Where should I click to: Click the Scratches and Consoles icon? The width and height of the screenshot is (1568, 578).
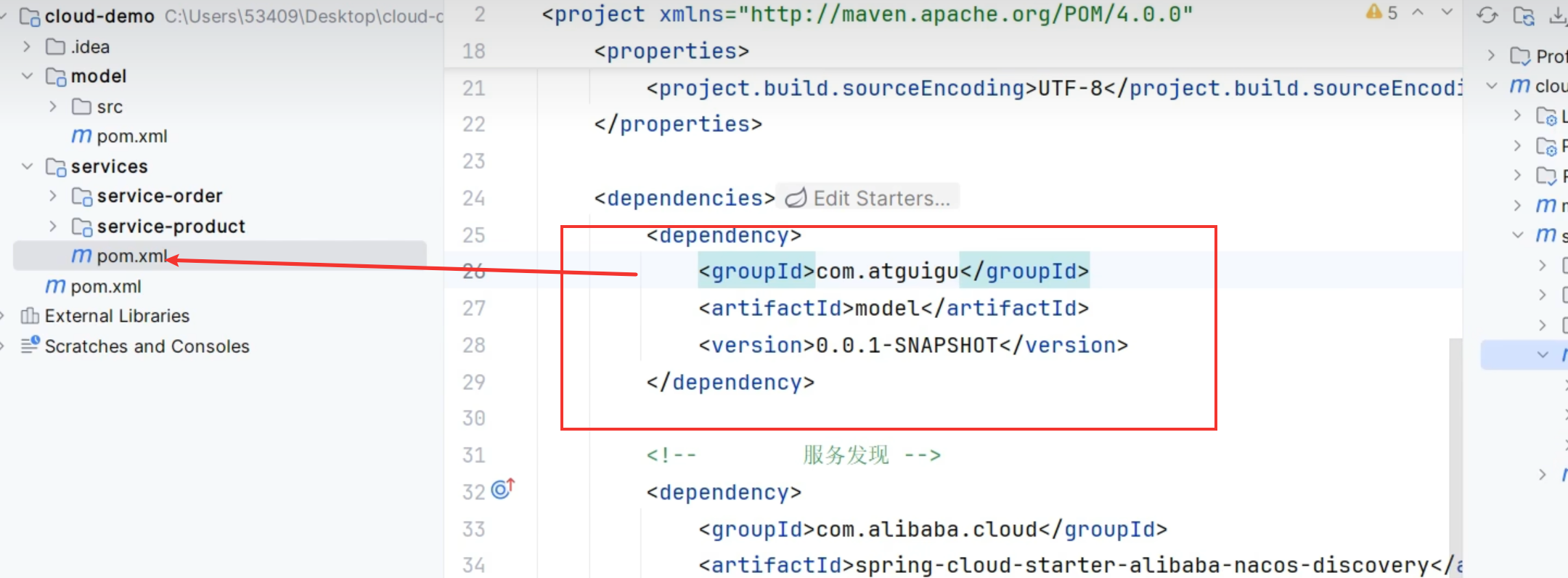click(x=30, y=346)
